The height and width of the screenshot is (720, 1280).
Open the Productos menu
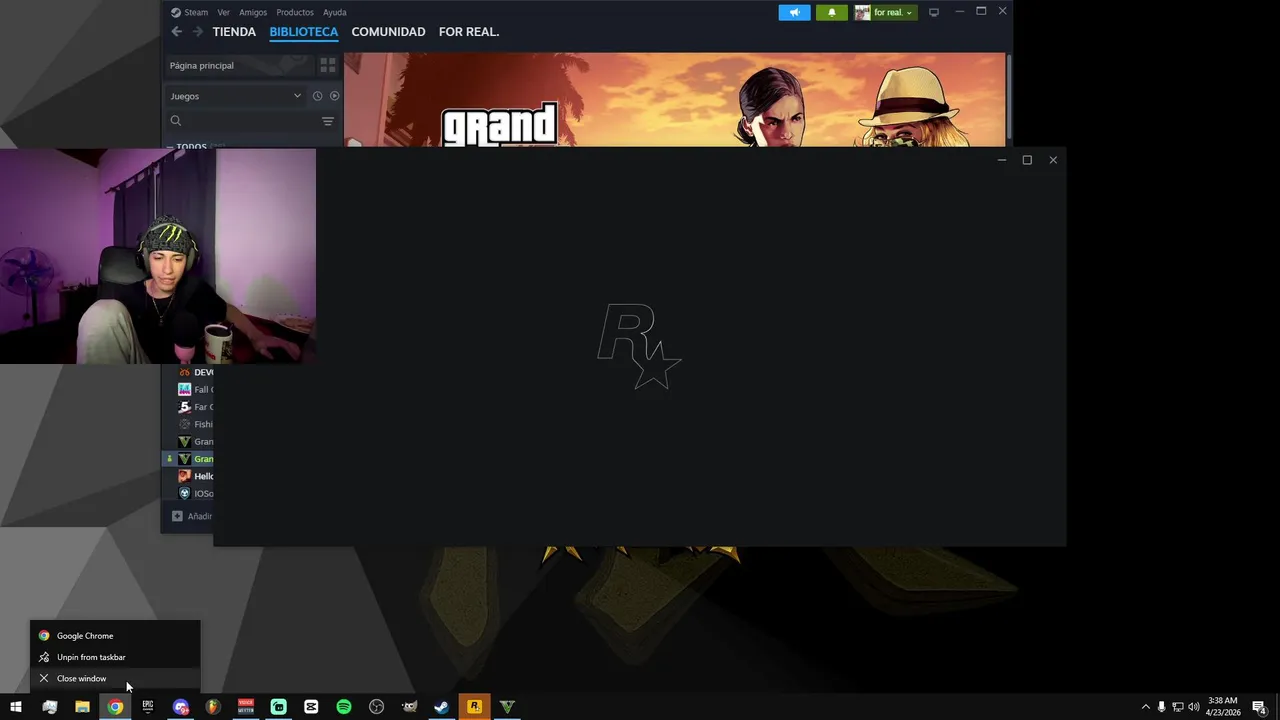[x=295, y=12]
